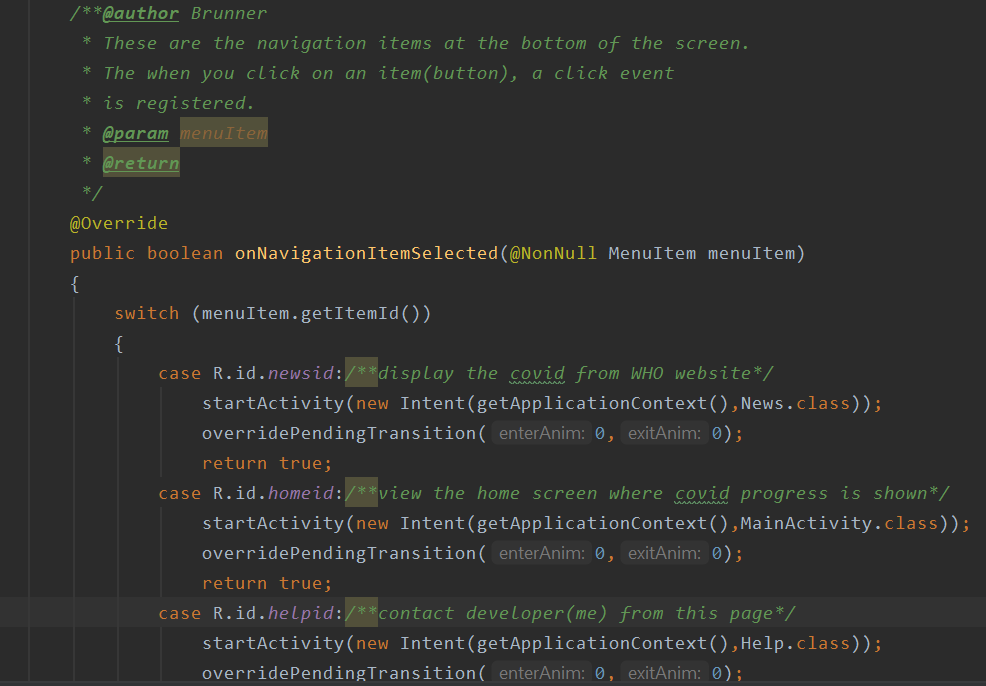This screenshot has width=986, height=686.
Task: Click exitAnim hint in the newsid case
Action: point(664,433)
